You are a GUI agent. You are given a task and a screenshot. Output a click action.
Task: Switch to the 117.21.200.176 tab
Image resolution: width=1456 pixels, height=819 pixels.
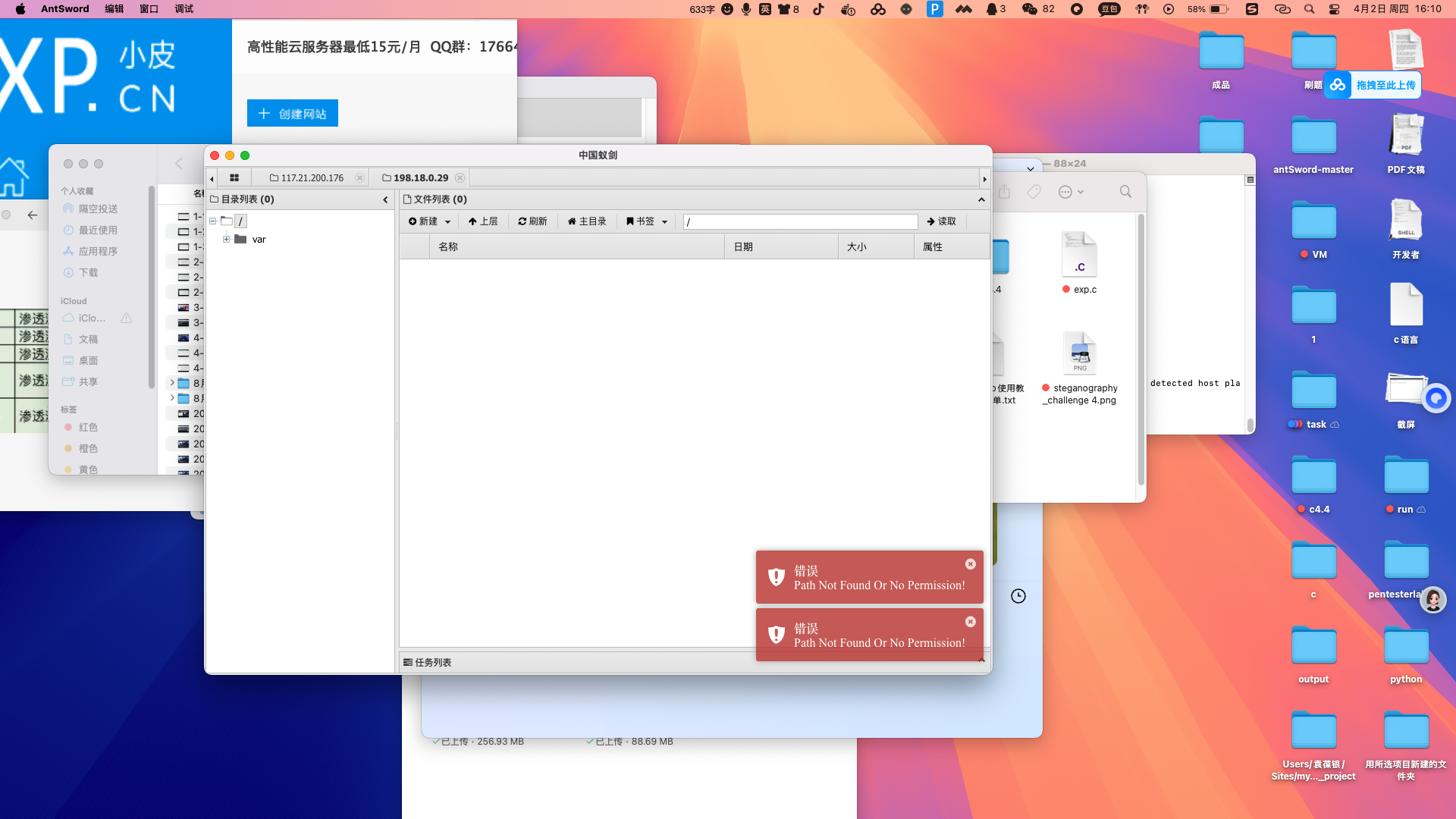tap(306, 177)
